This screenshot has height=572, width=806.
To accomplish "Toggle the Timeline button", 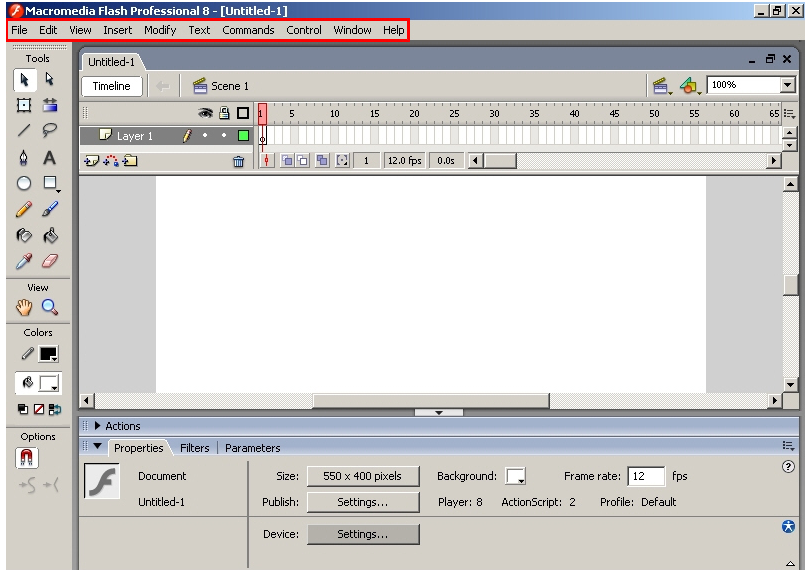I will (x=112, y=86).
